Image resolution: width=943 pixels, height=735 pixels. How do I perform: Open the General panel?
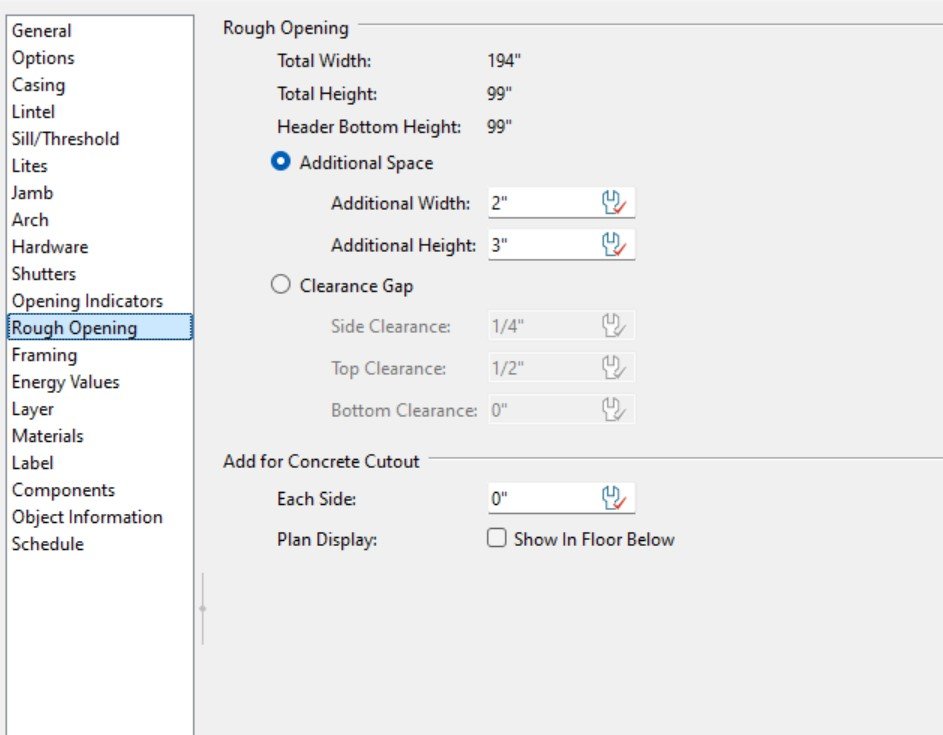(41, 31)
